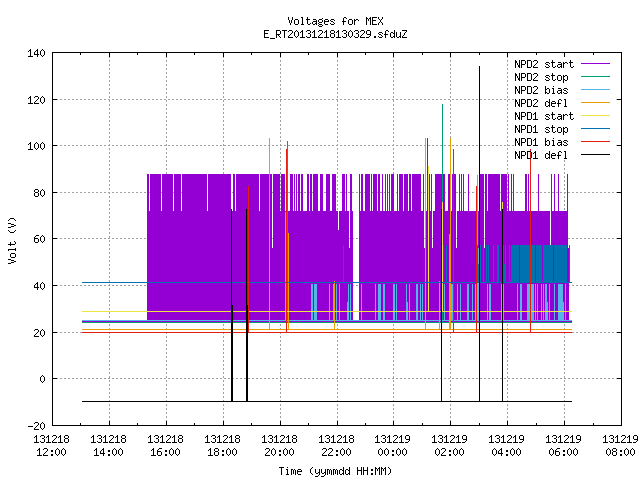640x480 pixels.
Task: Click the purple NPD2 start legend line
Action: (595, 64)
